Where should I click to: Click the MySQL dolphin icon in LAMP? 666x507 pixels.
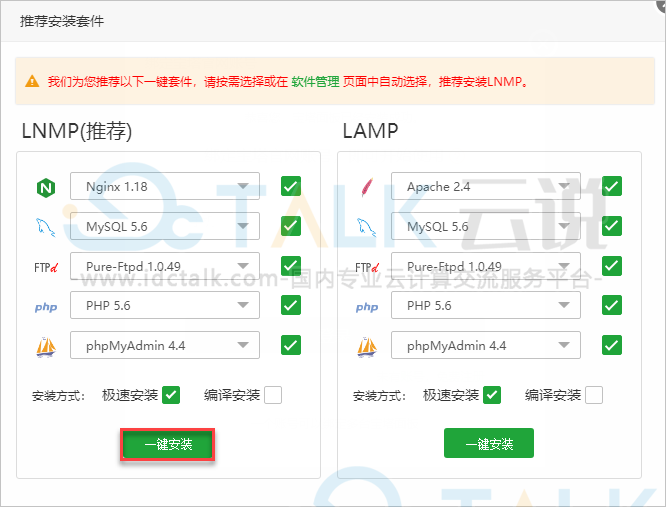tap(367, 227)
